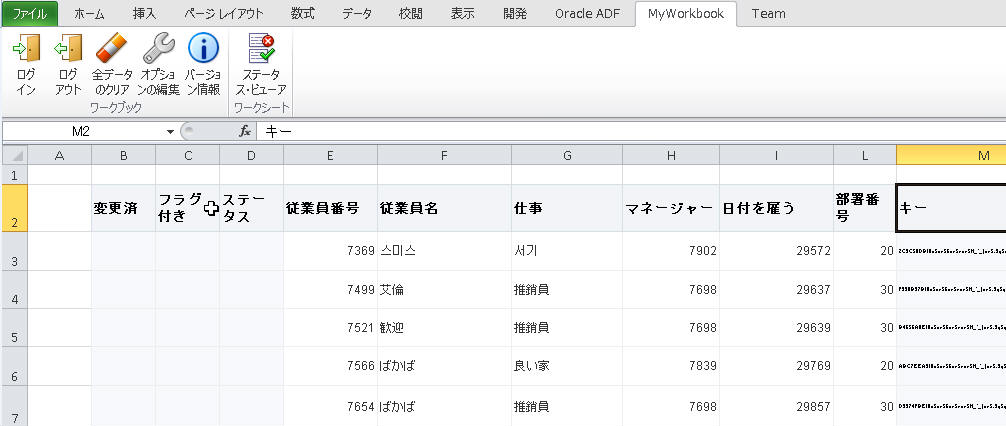Select column C header
1006x426 pixels.
187,155
